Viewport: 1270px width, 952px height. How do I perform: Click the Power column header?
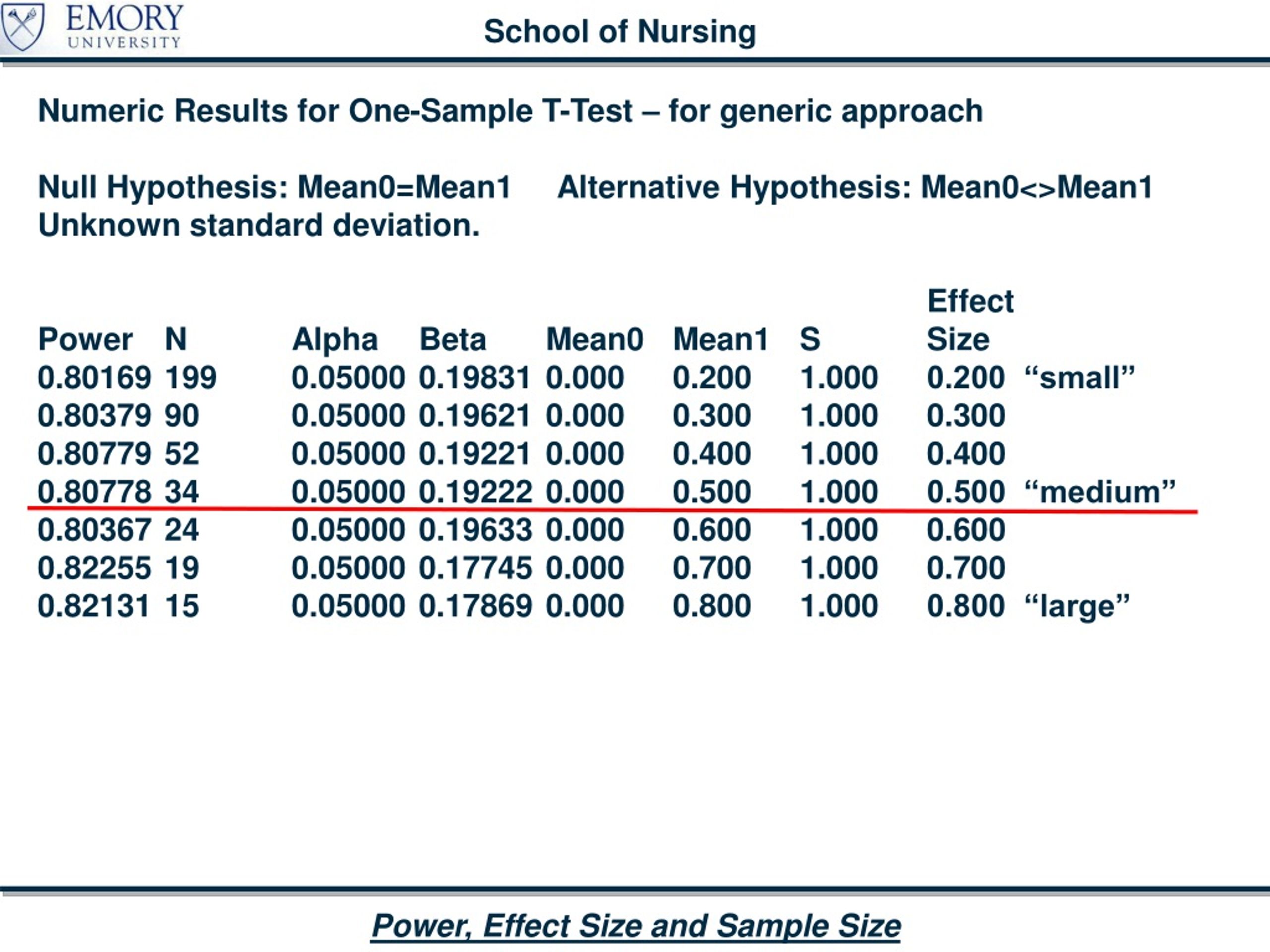[85, 339]
